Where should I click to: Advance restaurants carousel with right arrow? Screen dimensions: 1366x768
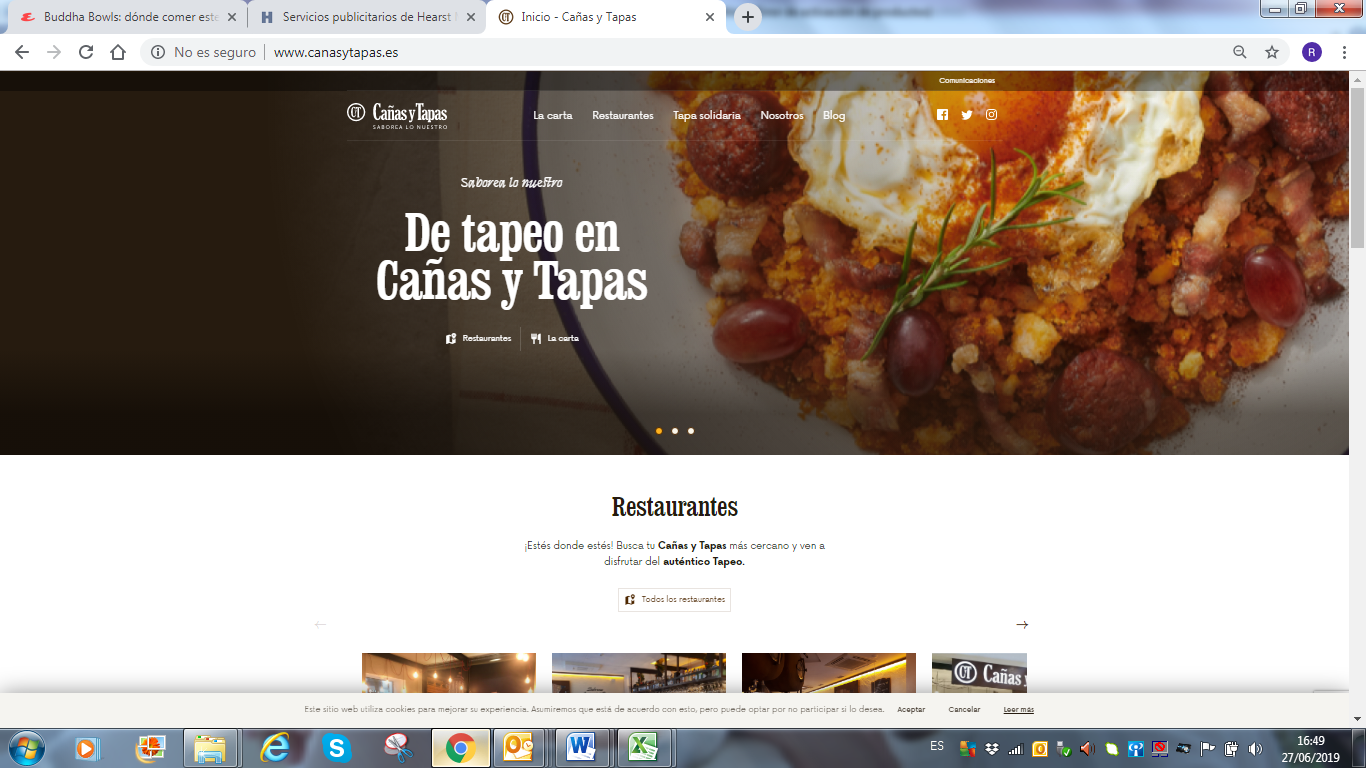pyautogui.click(x=1022, y=625)
